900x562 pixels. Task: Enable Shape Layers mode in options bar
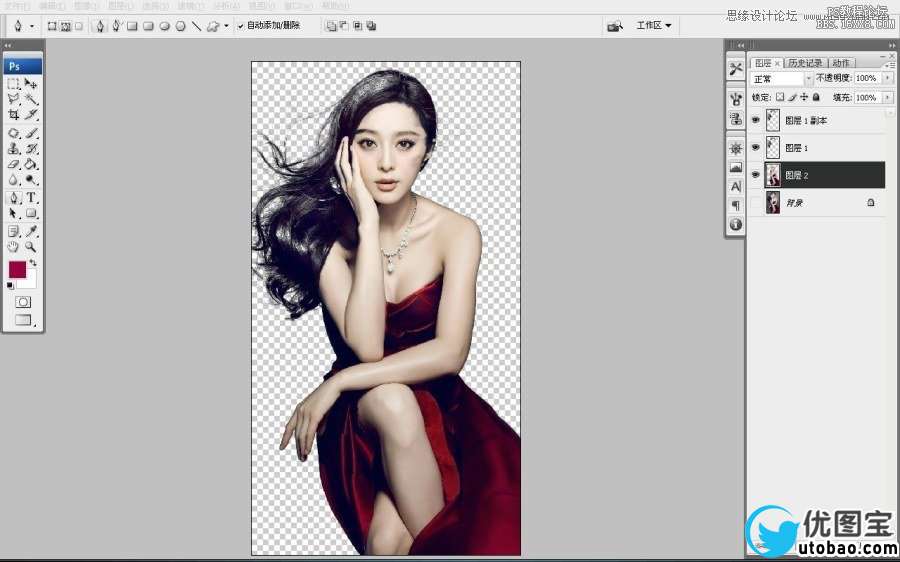(x=52, y=26)
